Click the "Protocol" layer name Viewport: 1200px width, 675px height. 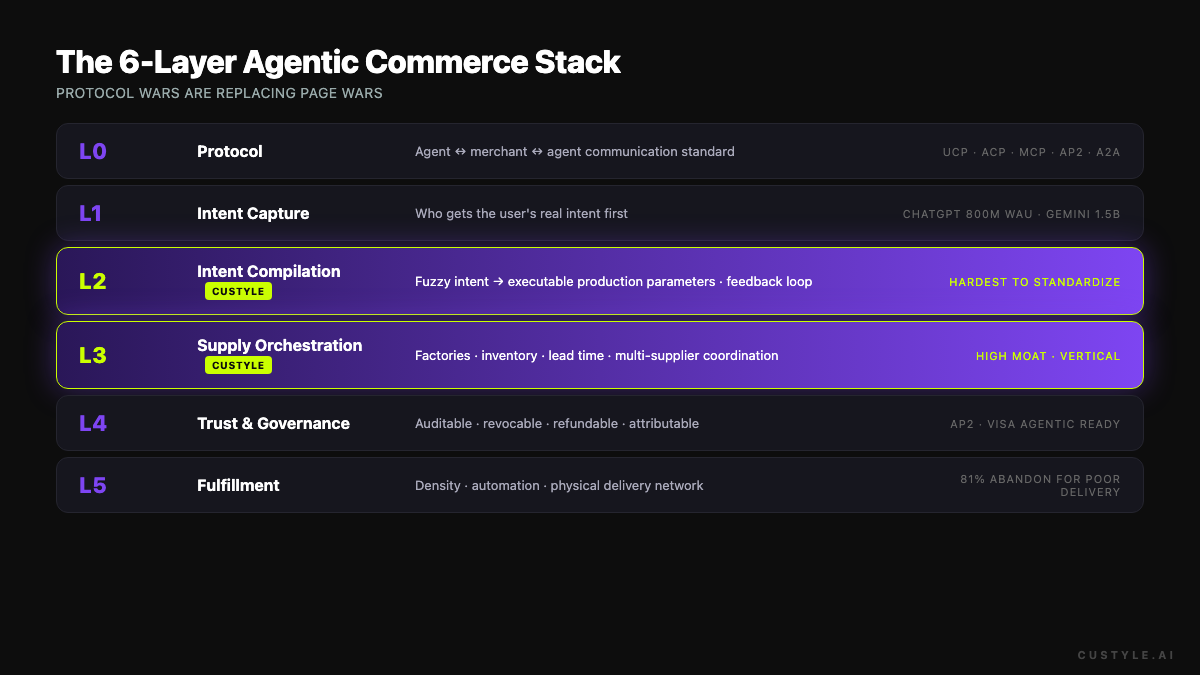point(230,151)
